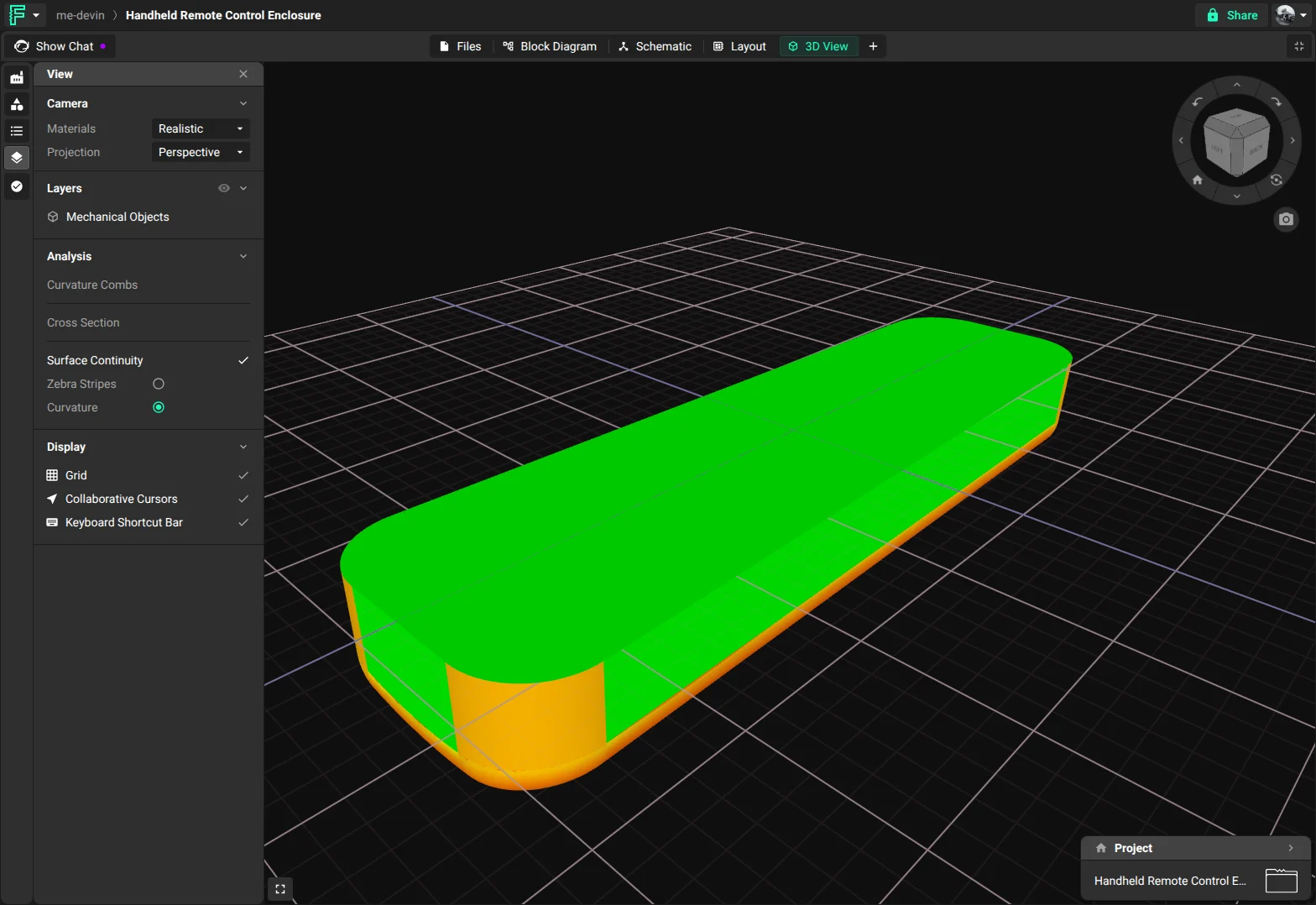Click view cube down arrow
The image size is (1316, 905).
(x=1236, y=196)
